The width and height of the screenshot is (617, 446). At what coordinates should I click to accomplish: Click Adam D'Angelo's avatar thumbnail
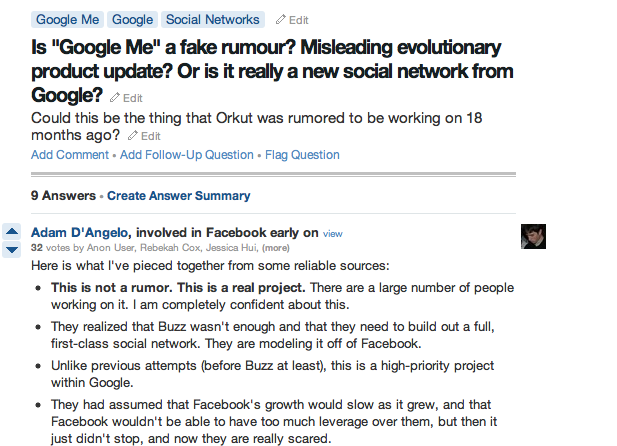click(x=533, y=236)
